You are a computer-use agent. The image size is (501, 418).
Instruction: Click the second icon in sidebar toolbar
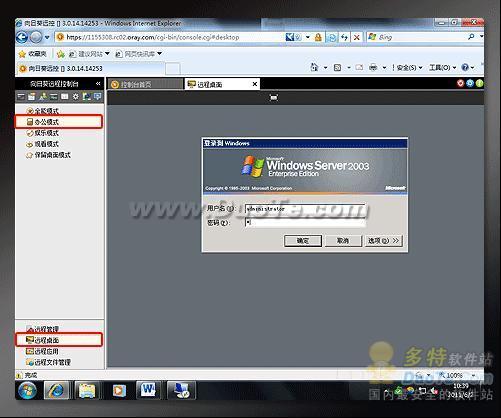point(32,97)
